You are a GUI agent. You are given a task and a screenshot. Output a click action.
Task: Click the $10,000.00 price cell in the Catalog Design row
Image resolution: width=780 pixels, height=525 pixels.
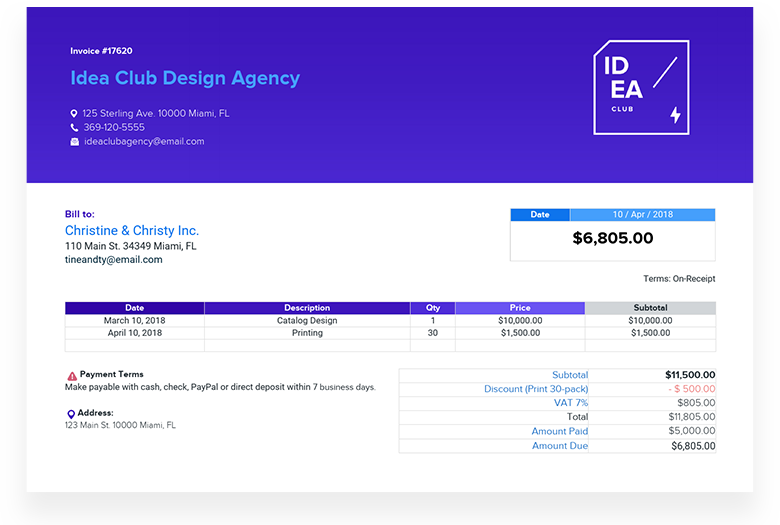520,320
